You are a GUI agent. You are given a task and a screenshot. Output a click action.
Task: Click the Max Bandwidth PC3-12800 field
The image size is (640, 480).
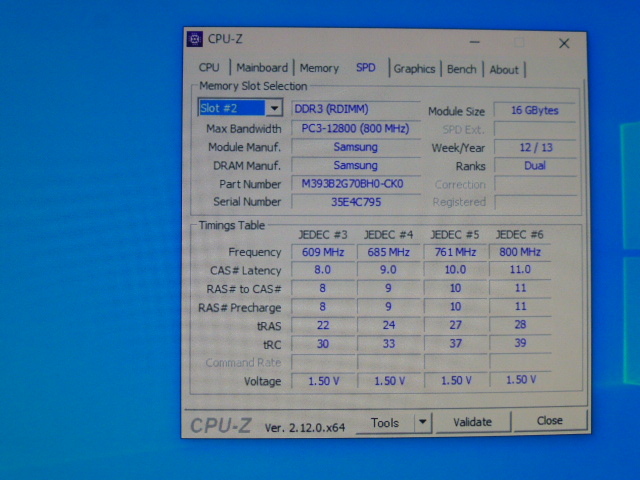pos(355,129)
